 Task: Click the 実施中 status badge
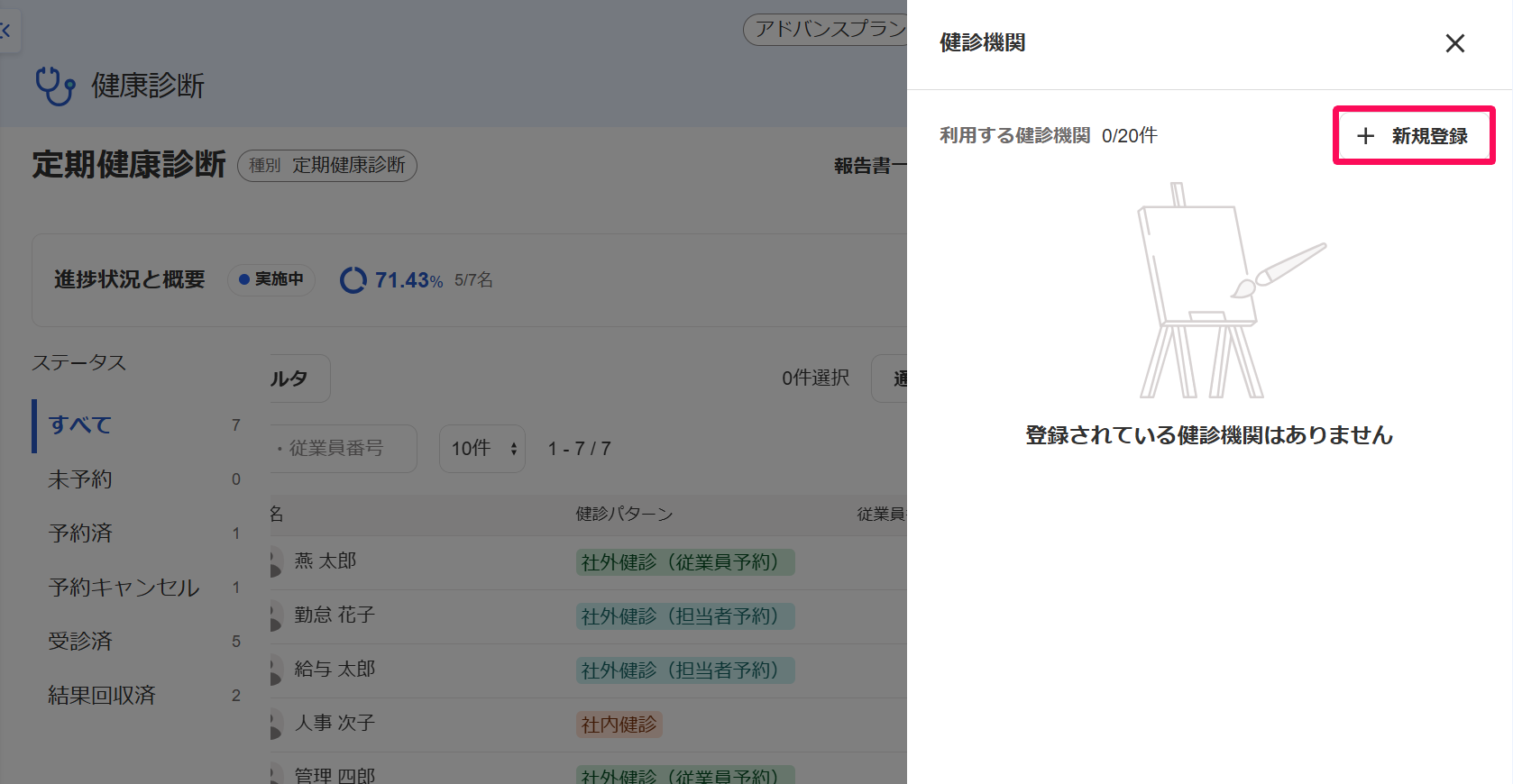pyautogui.click(x=271, y=279)
